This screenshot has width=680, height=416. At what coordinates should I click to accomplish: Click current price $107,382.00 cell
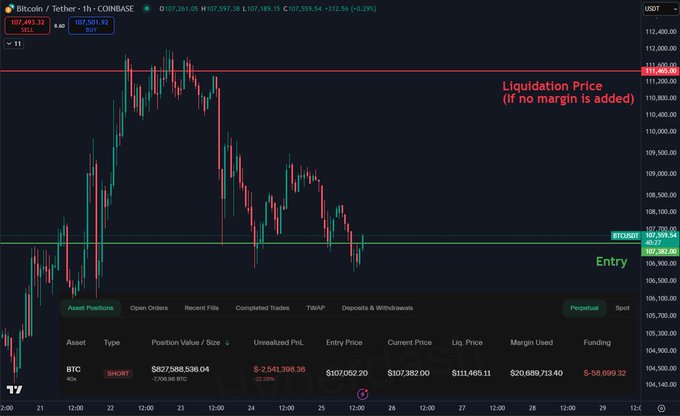pyautogui.click(x=409, y=373)
